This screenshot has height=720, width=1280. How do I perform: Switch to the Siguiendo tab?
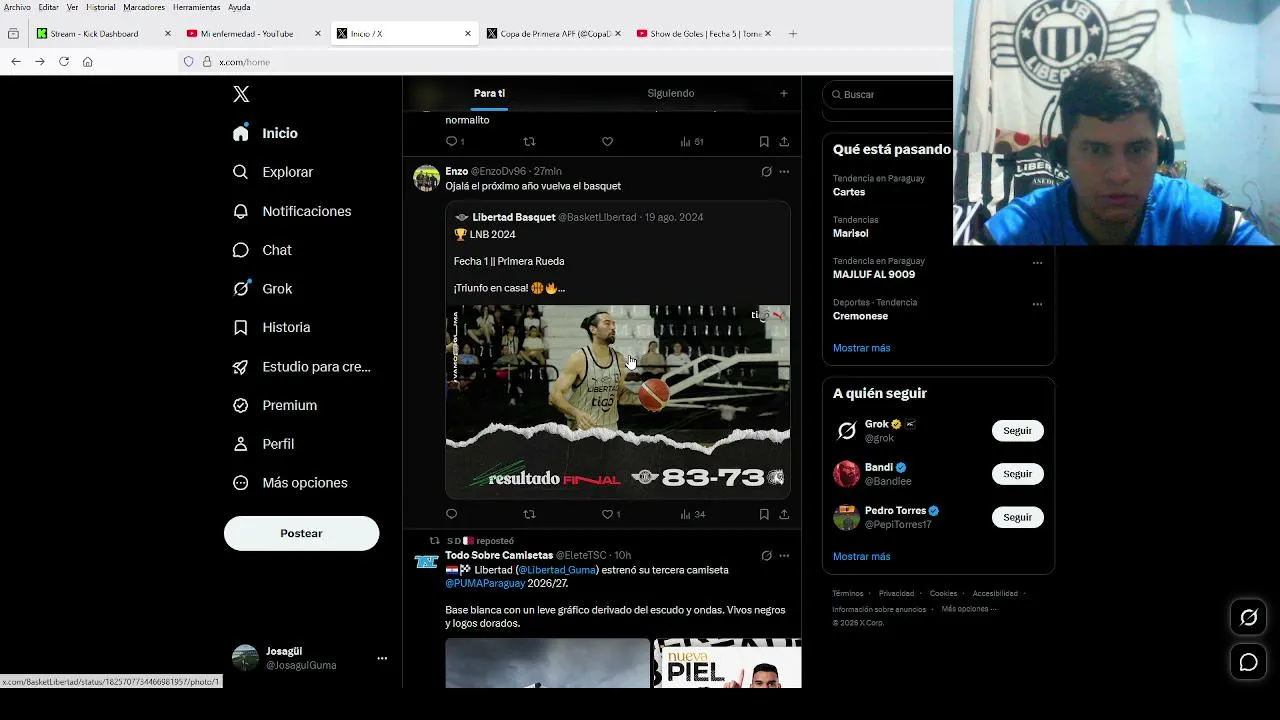coord(670,93)
